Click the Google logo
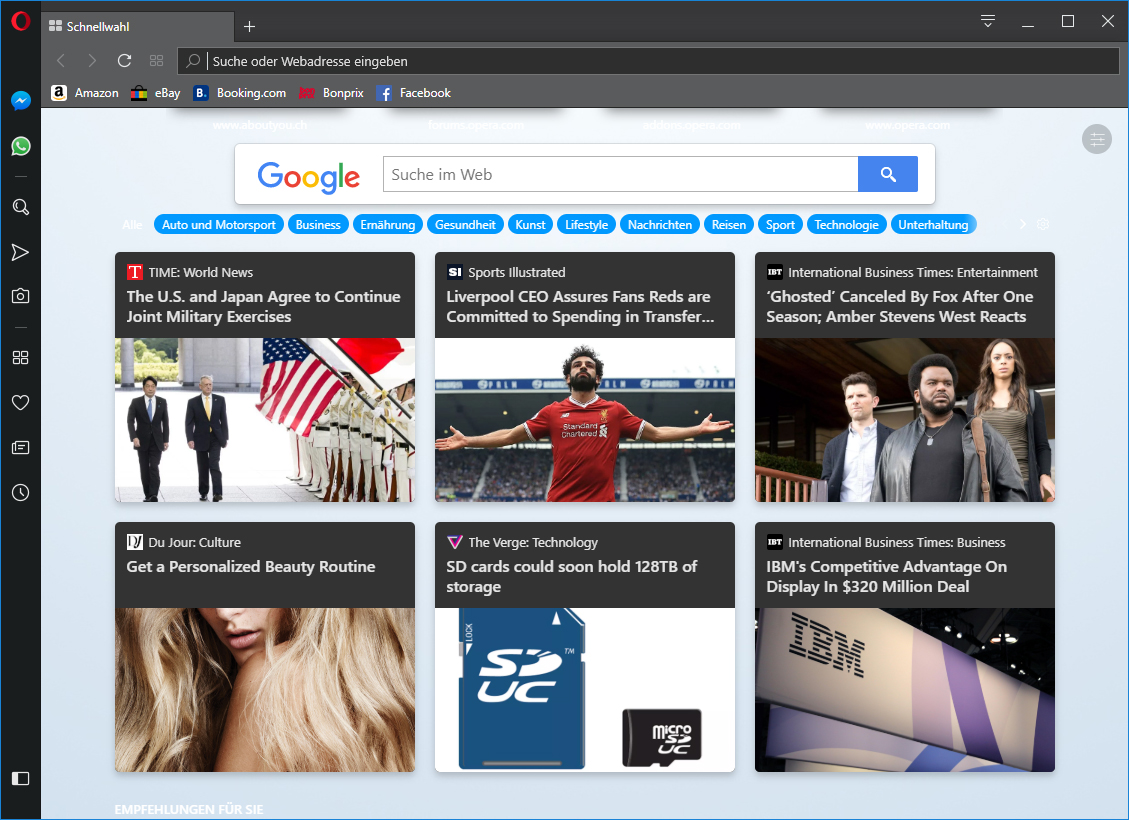The height and width of the screenshot is (820, 1129). coord(309,176)
